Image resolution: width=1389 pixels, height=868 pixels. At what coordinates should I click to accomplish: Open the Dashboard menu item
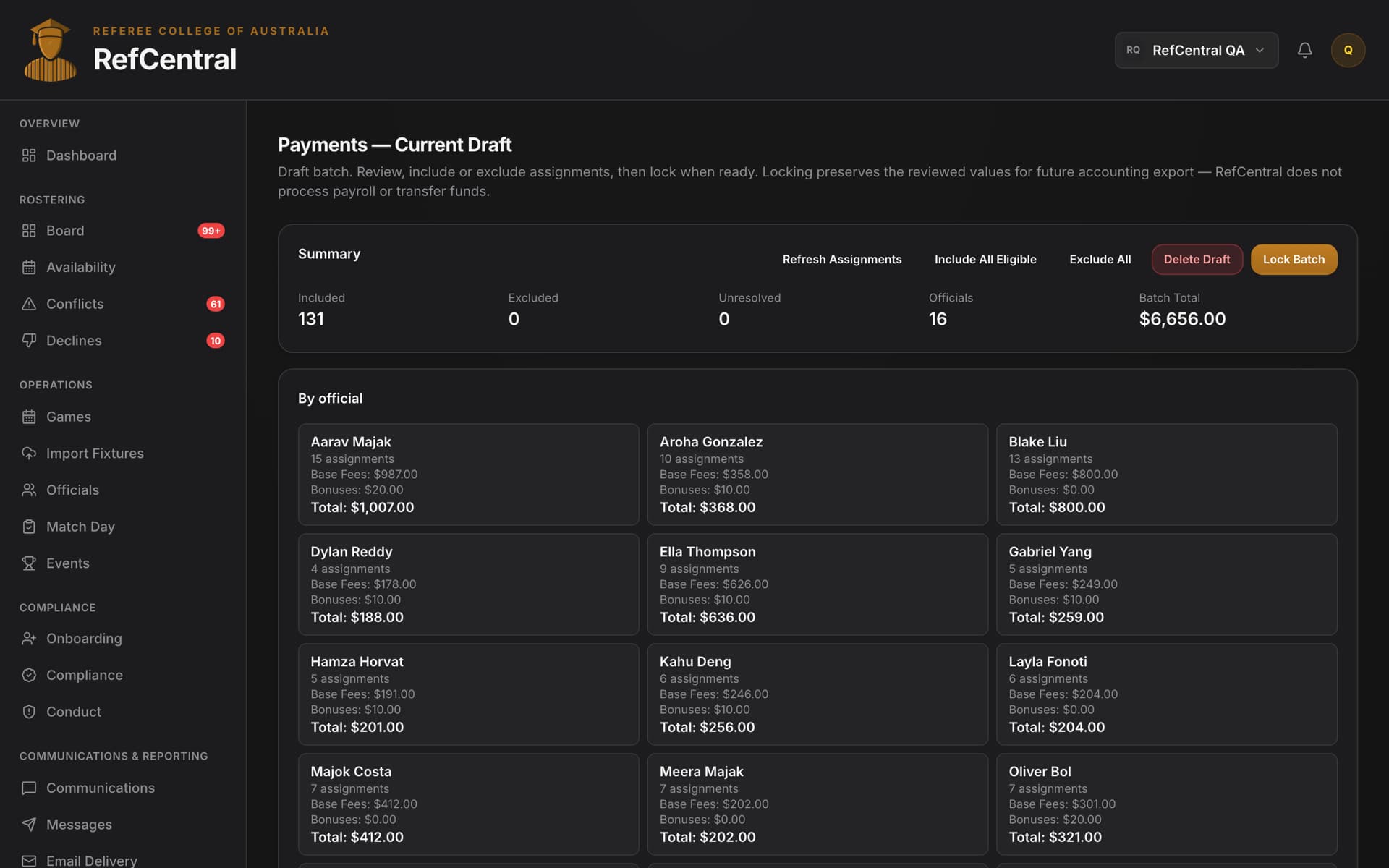coord(123,156)
